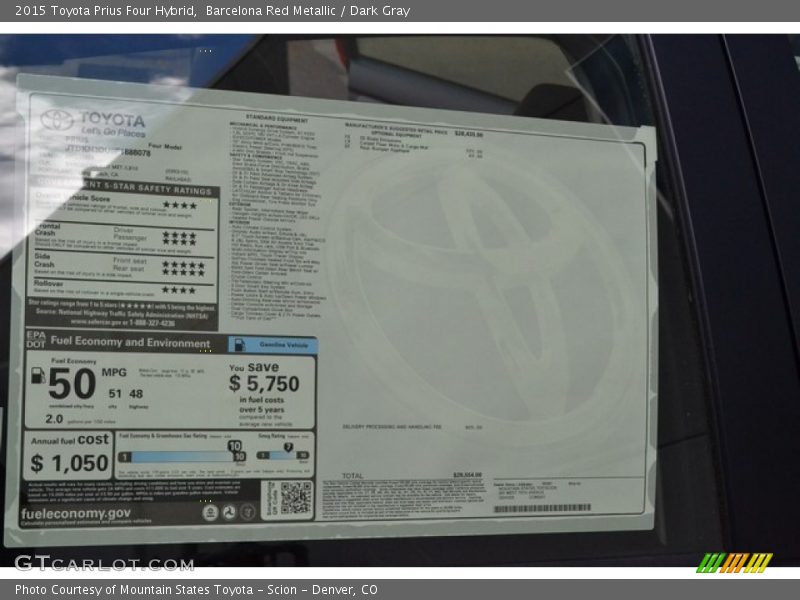Click the "51" city MPG value
The image size is (800, 600).
pos(115,393)
